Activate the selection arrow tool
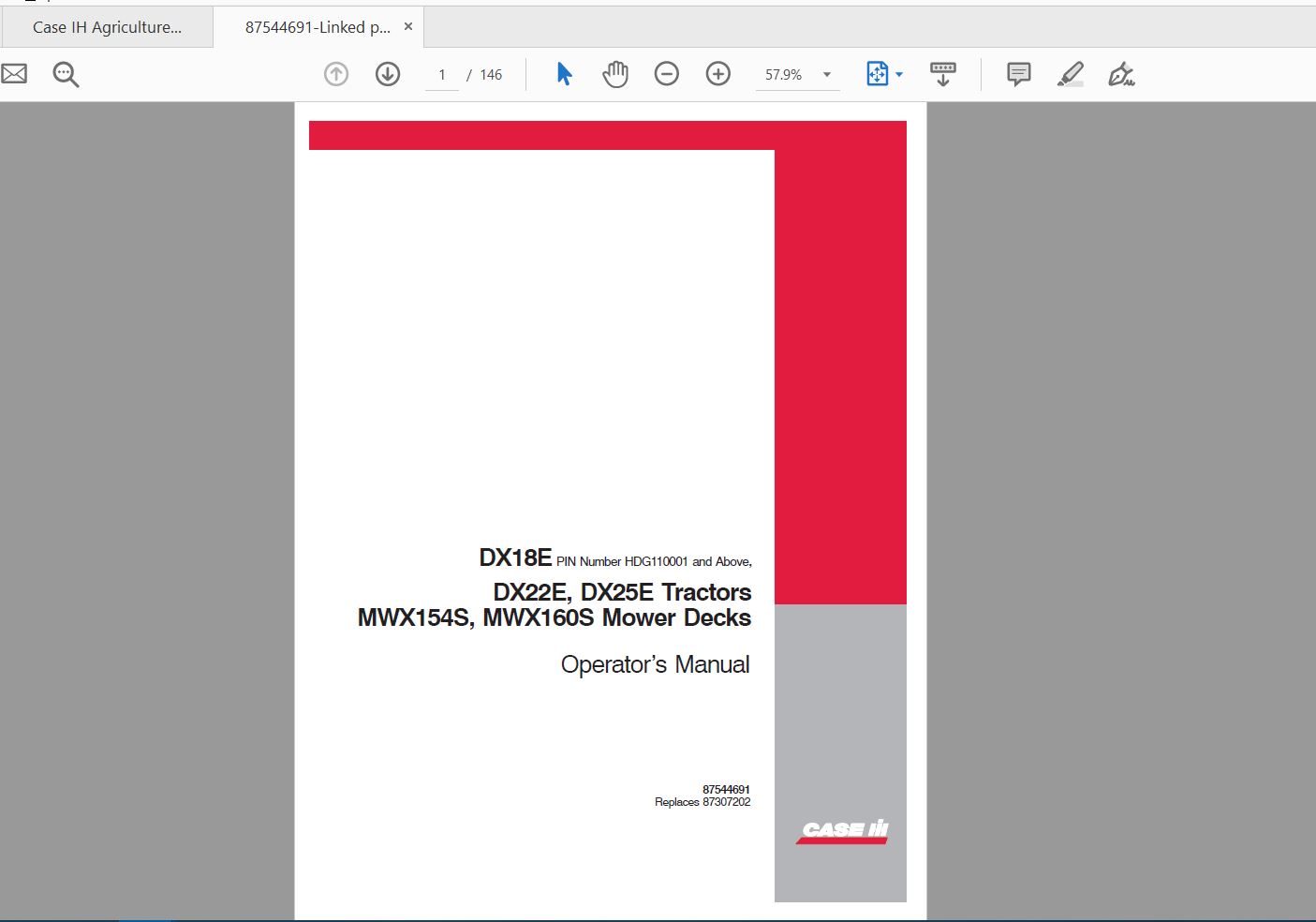The image size is (1316, 922). (564, 74)
